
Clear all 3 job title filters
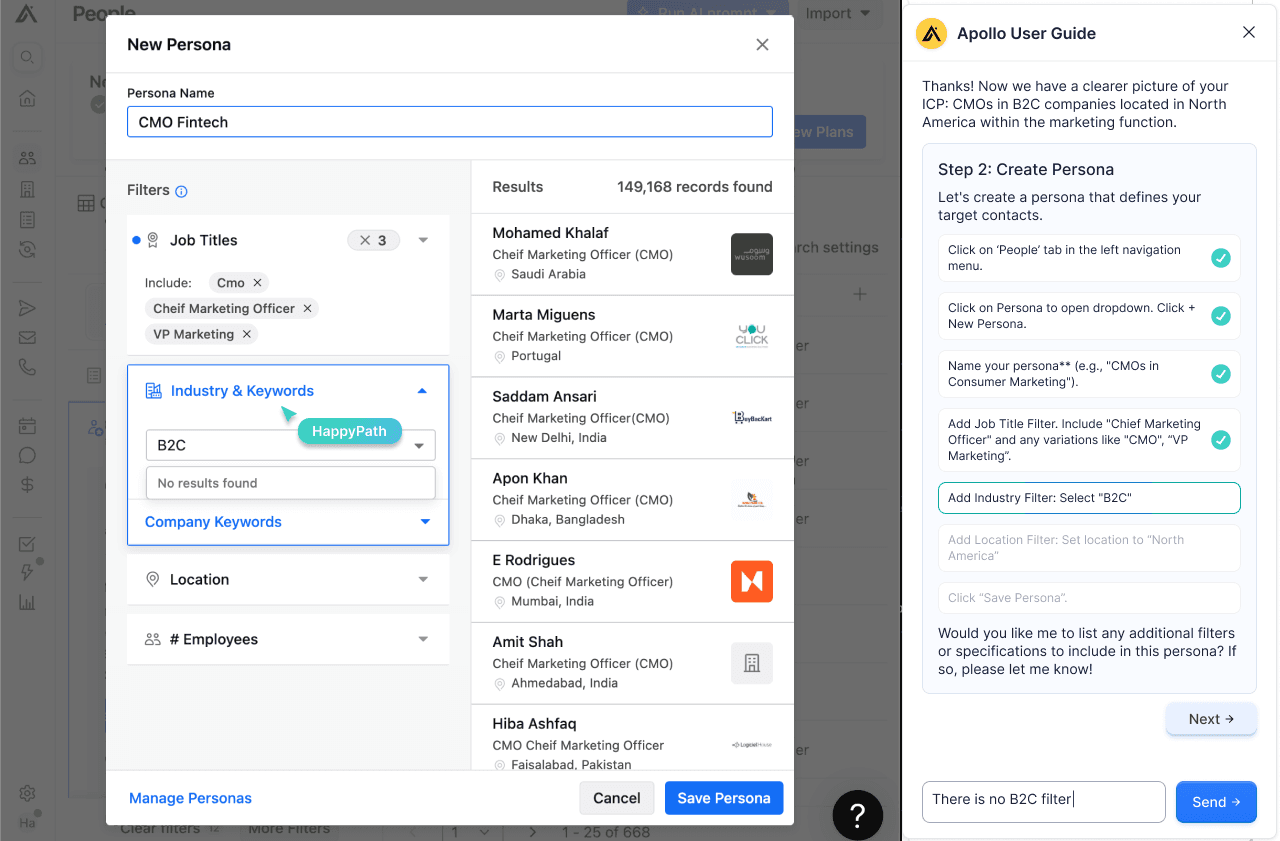coord(365,240)
